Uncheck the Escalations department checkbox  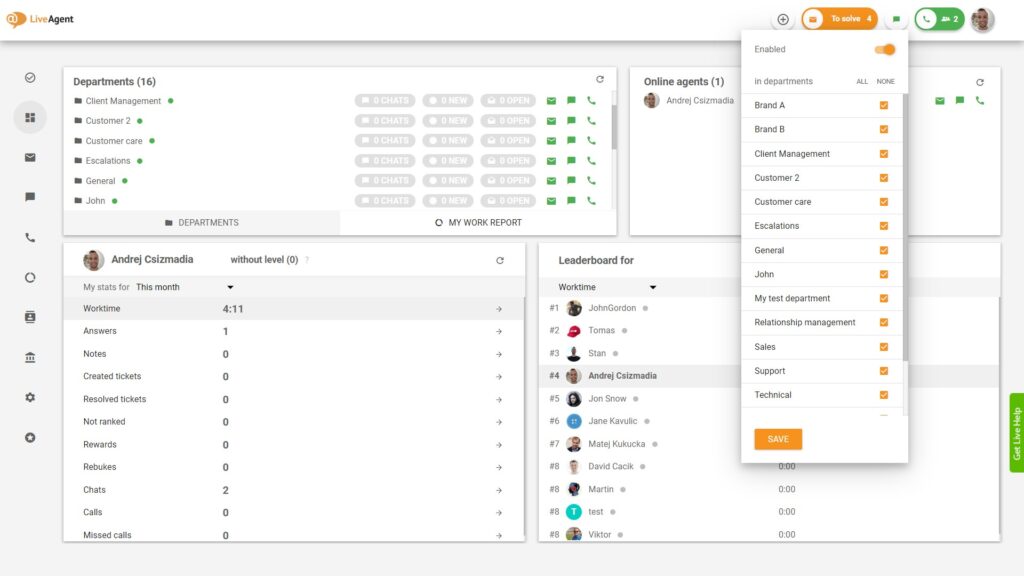tap(883, 226)
